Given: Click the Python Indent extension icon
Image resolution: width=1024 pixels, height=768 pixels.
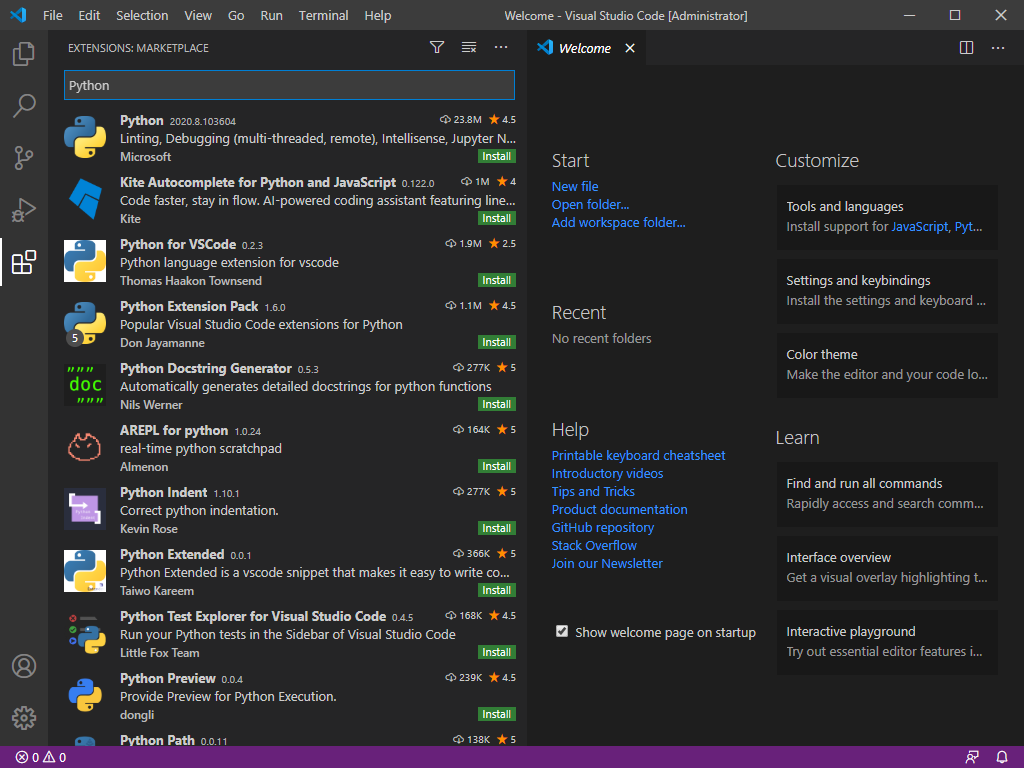Looking at the screenshot, I should [85, 509].
